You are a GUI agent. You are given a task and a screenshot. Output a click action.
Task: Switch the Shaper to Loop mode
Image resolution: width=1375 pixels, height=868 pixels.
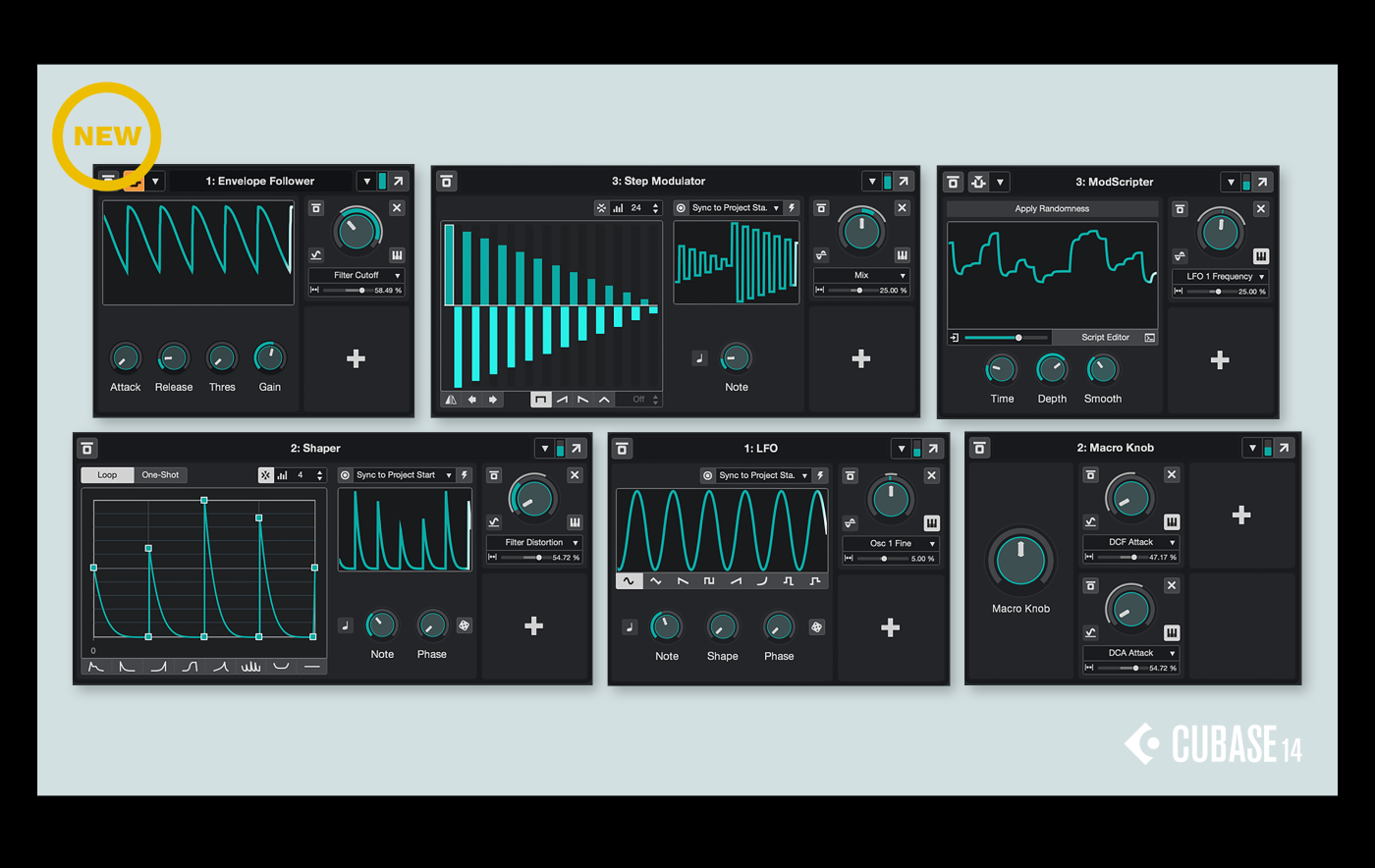[107, 475]
